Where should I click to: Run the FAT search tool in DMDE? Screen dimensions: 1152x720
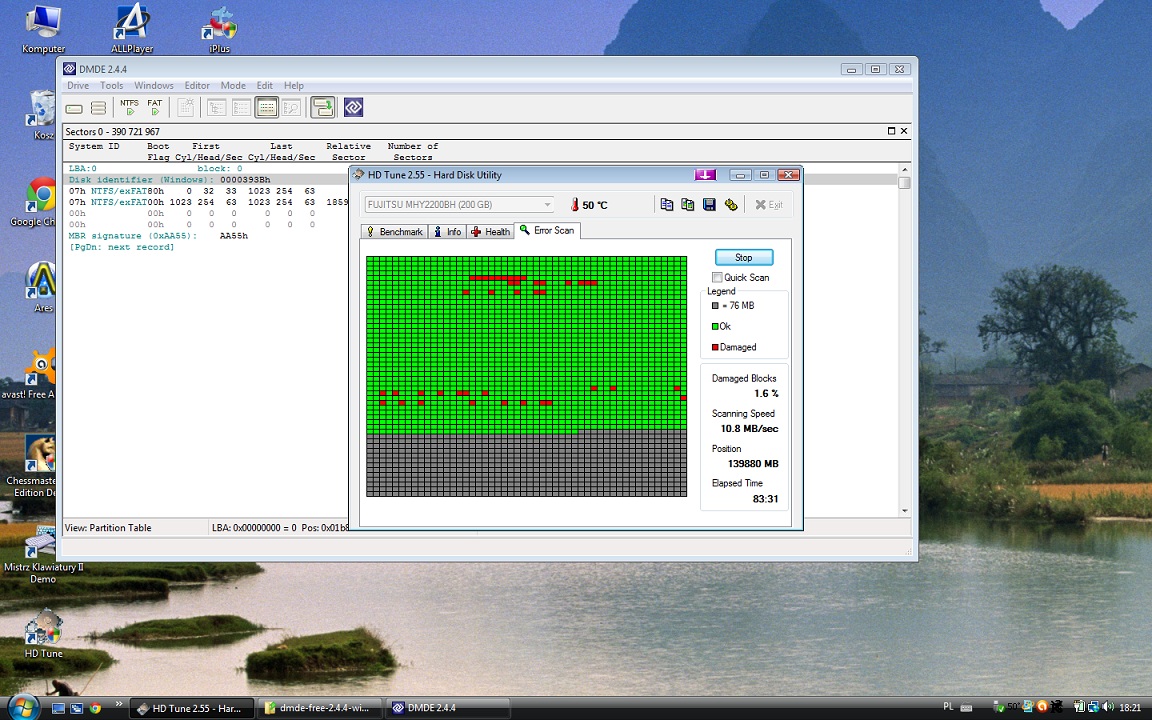(154, 108)
